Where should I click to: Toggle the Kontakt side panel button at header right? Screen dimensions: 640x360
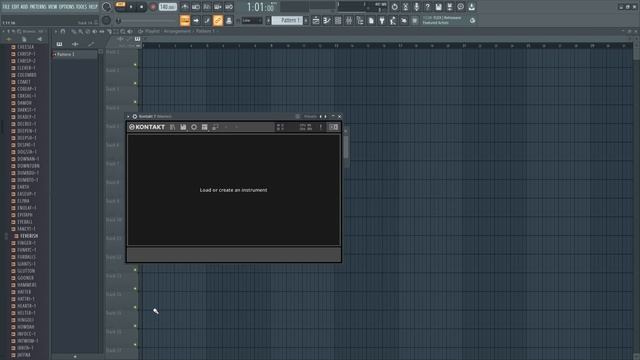tap(333, 127)
